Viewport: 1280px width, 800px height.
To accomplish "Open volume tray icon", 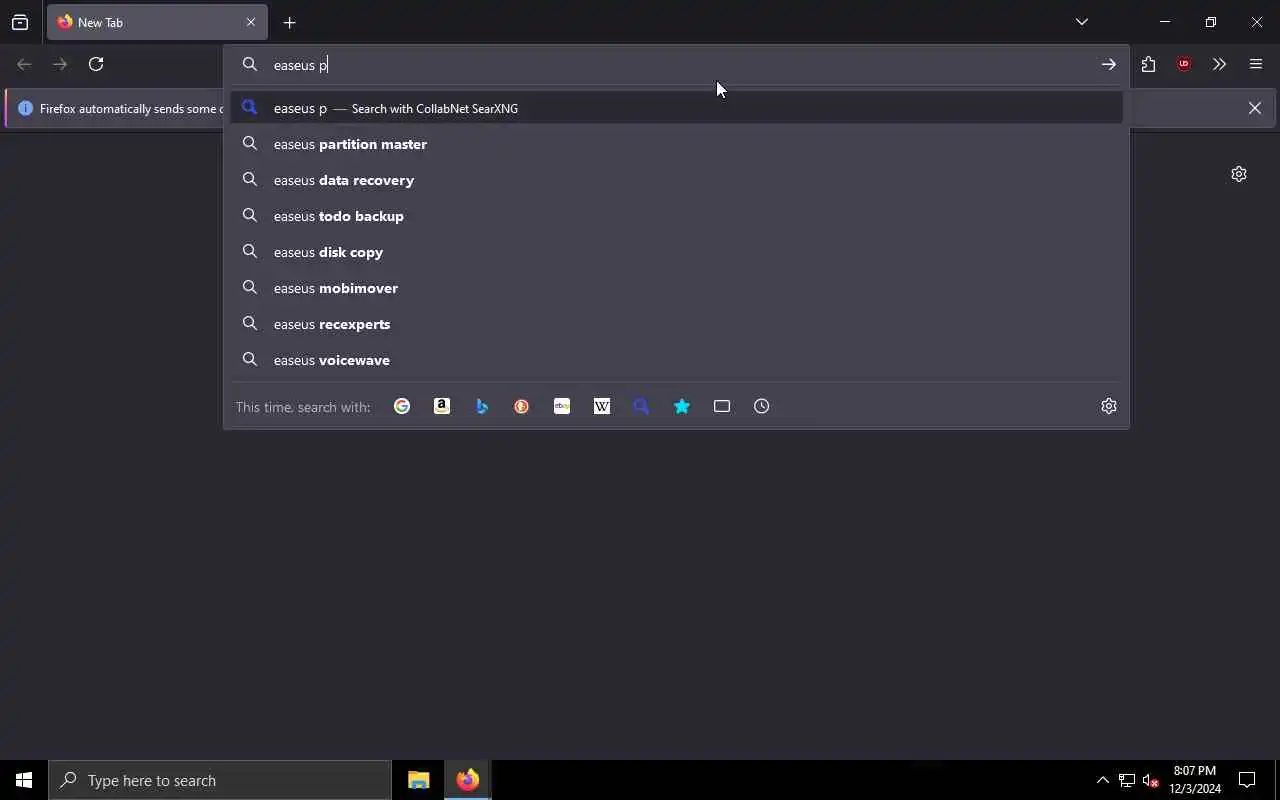I will 1151,780.
